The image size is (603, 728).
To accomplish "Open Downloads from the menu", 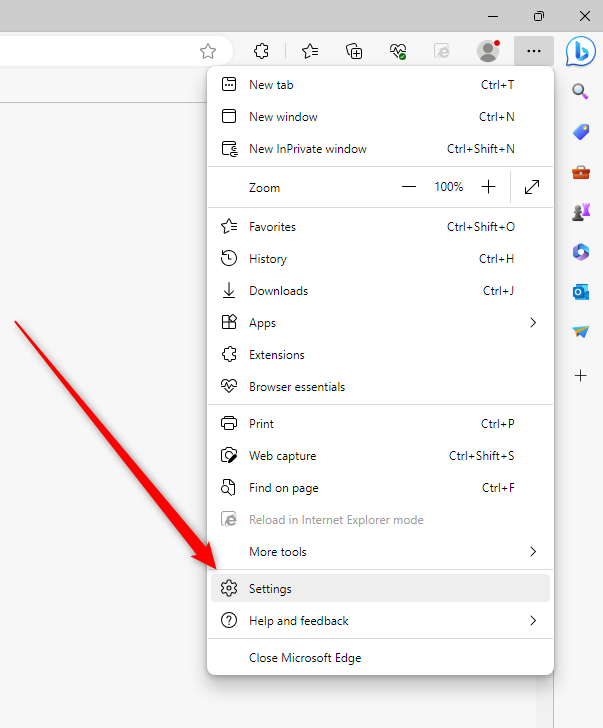I will 380,291.
